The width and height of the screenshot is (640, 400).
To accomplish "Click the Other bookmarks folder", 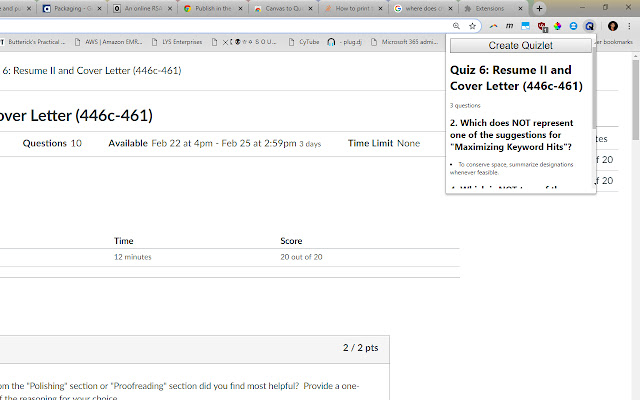I will 615,42.
